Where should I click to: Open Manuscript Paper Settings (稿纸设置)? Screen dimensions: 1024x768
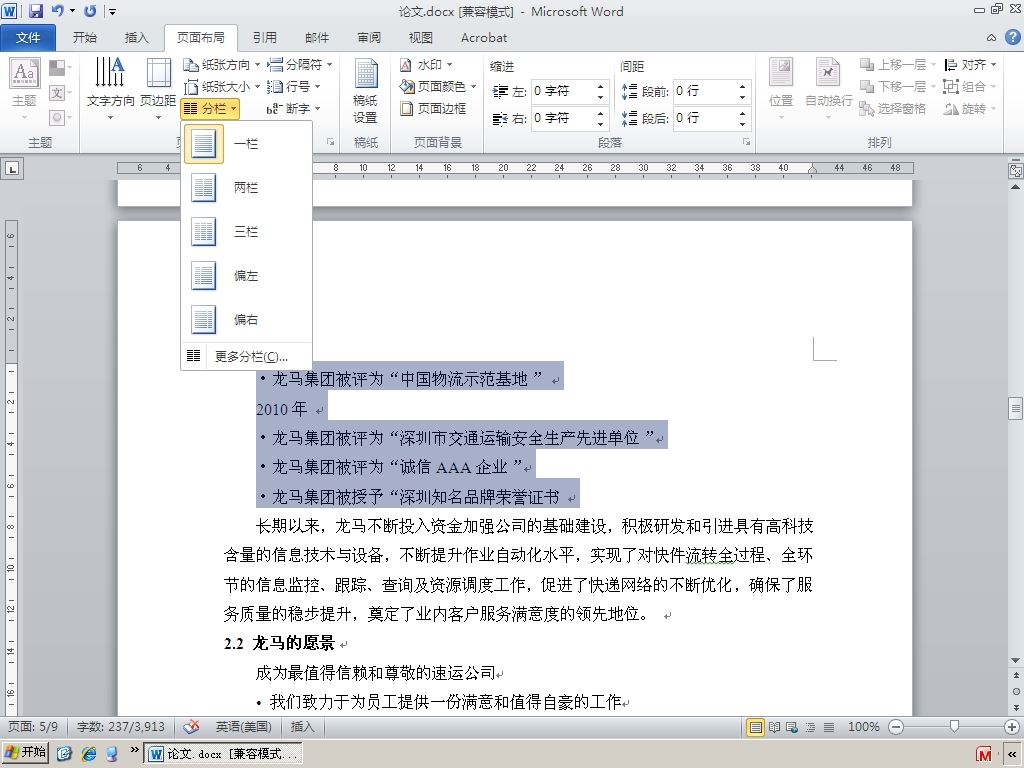click(x=365, y=91)
